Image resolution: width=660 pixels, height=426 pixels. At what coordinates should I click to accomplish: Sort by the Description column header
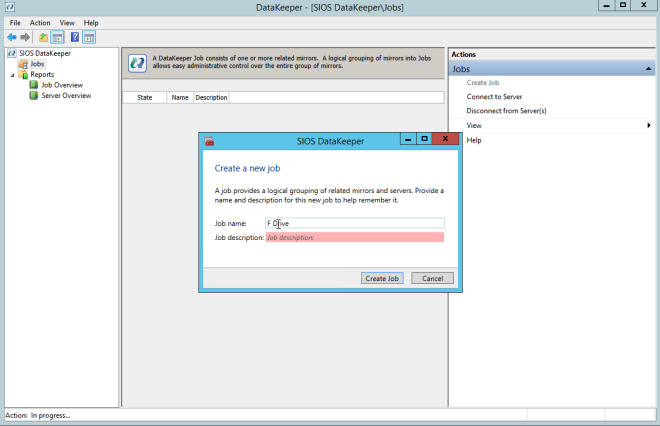(x=211, y=98)
